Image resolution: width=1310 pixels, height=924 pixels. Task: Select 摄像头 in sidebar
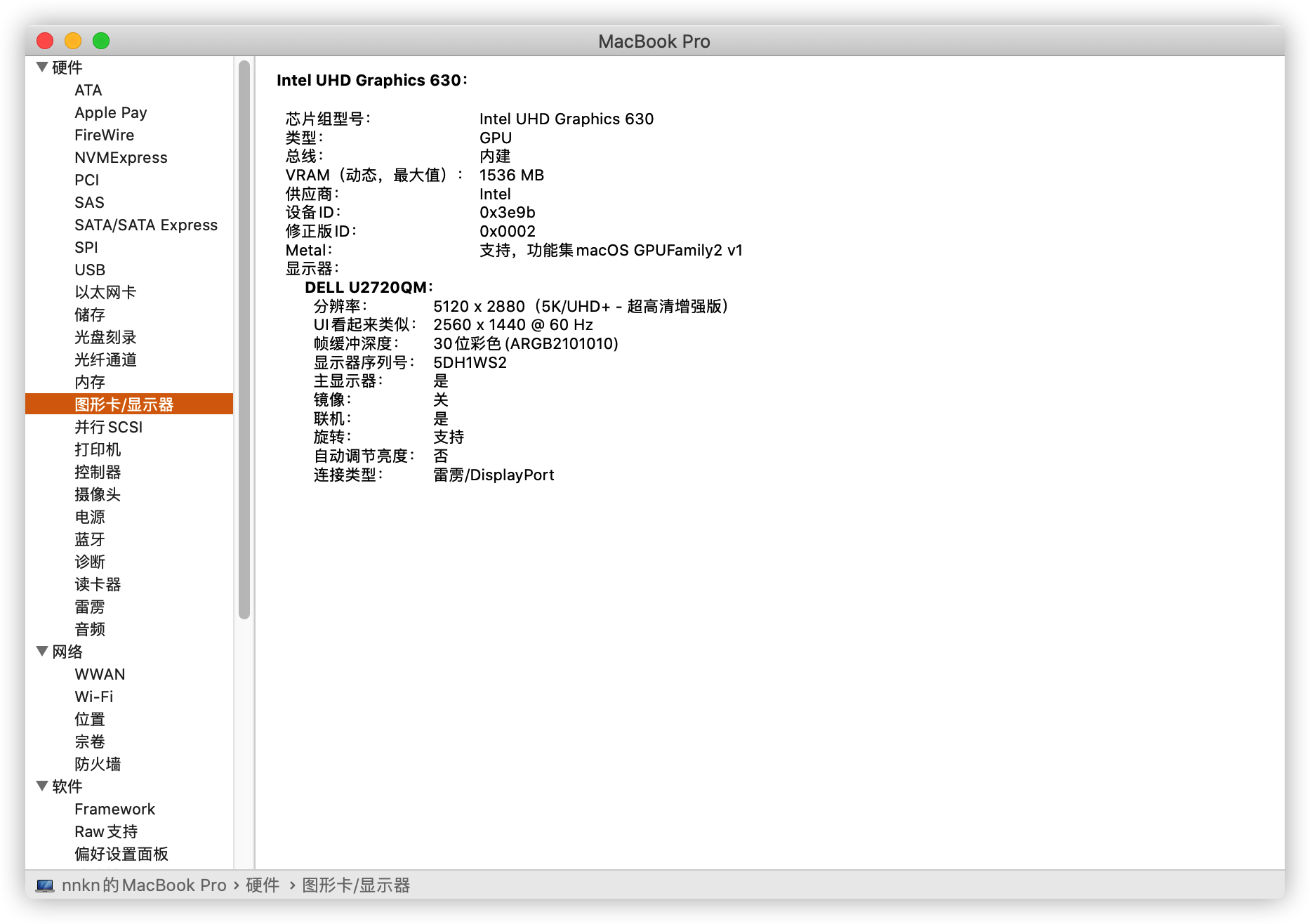pyautogui.click(x=98, y=494)
